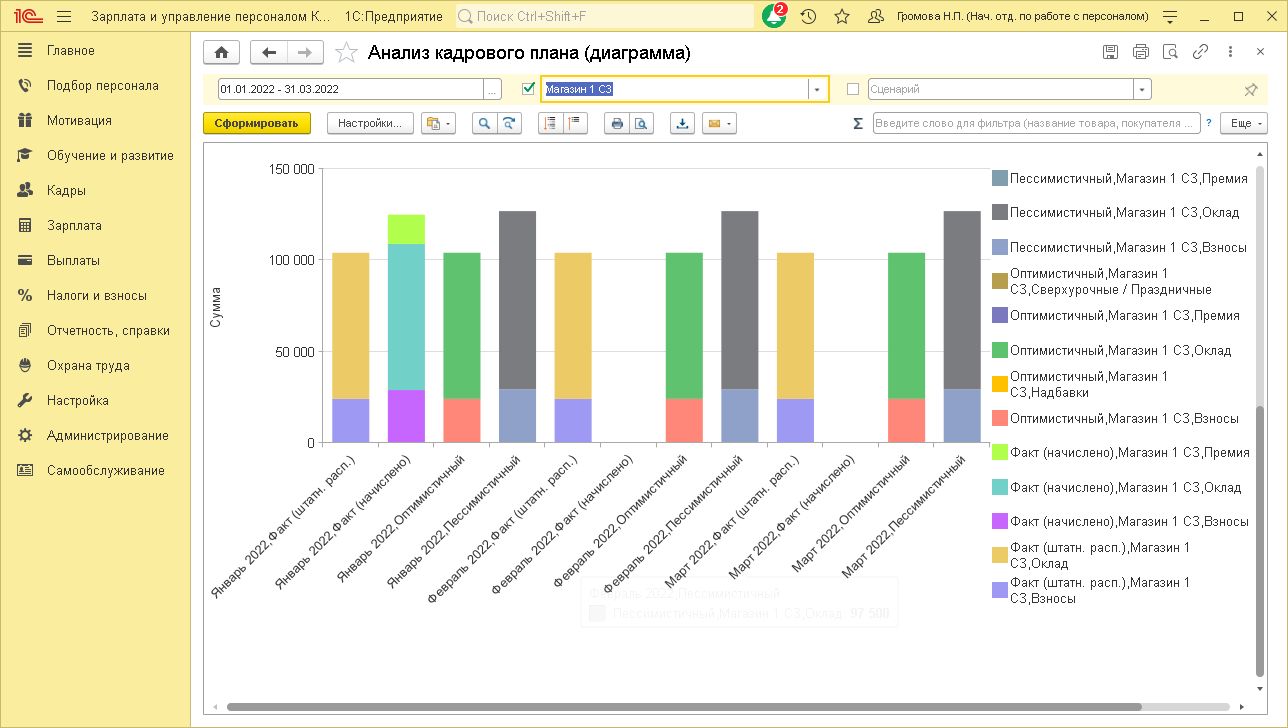Viewport: 1288px width, 728px height.
Task: Click the period date range input field
Action: coord(350,89)
